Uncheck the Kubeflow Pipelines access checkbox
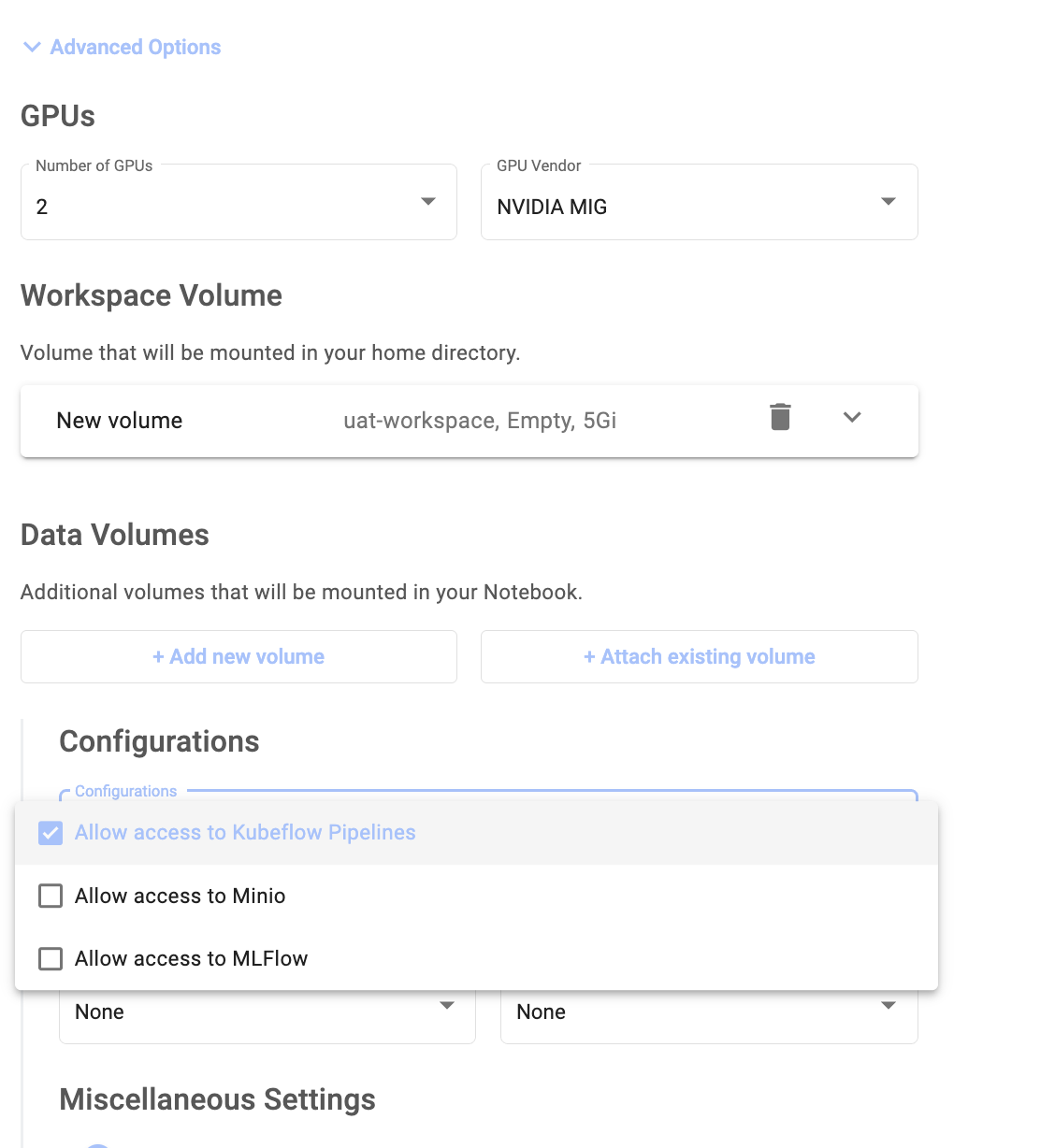This screenshot has height=1148, width=1055. (51, 833)
